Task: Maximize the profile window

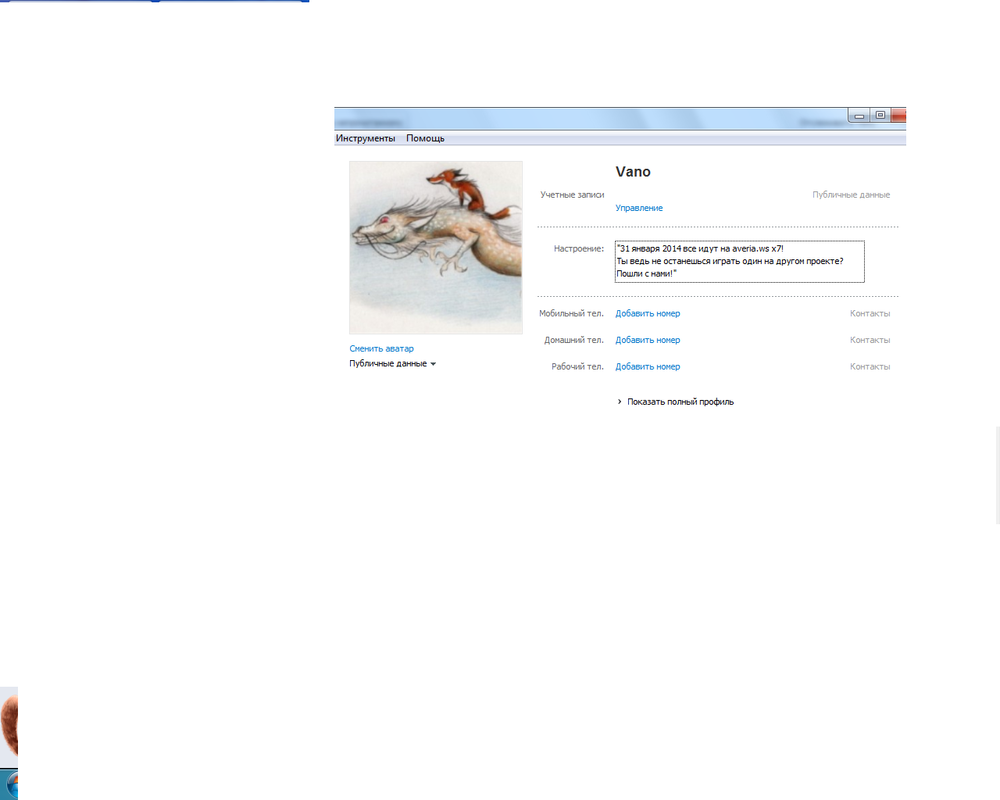Action: (880, 116)
